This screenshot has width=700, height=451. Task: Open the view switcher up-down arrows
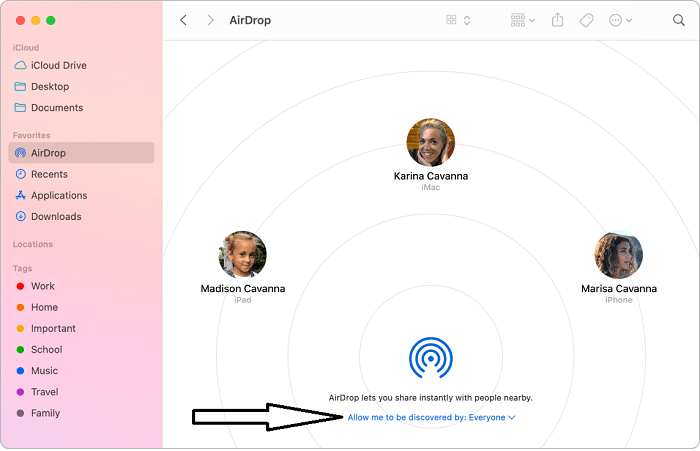(467, 20)
